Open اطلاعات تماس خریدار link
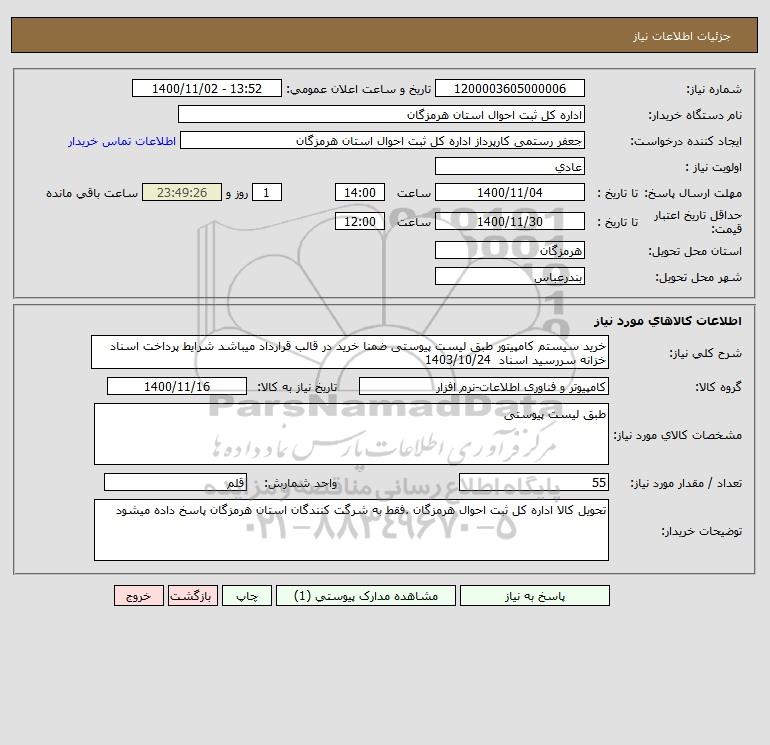 click(122, 141)
